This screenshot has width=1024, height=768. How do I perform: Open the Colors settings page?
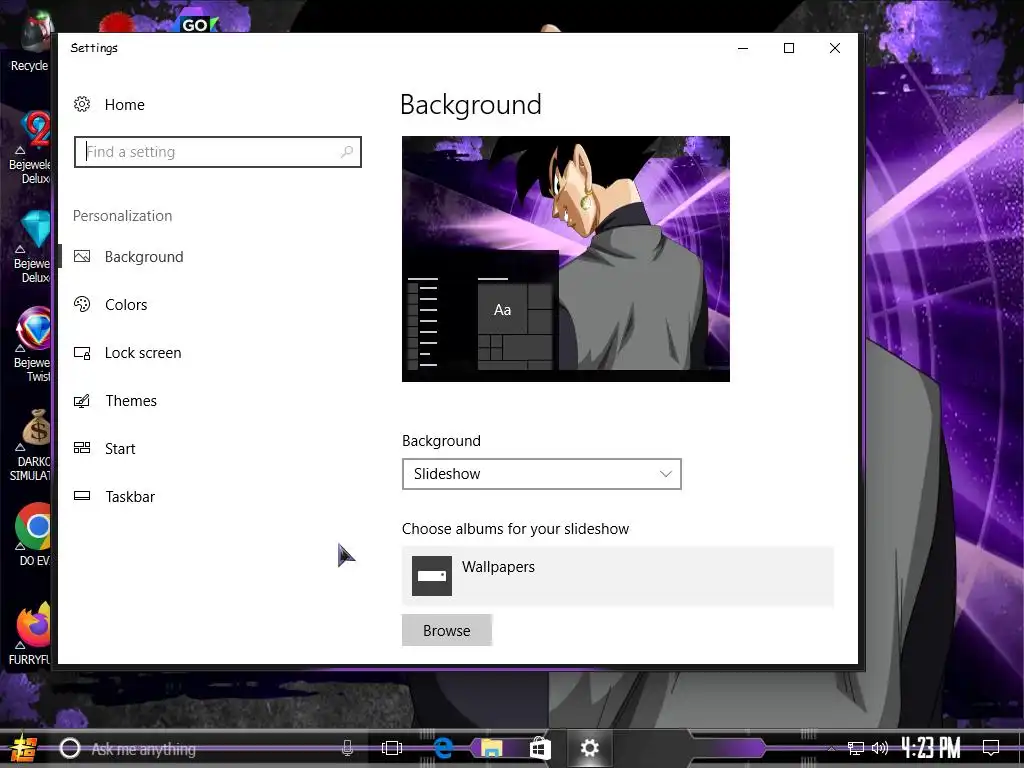tap(126, 304)
